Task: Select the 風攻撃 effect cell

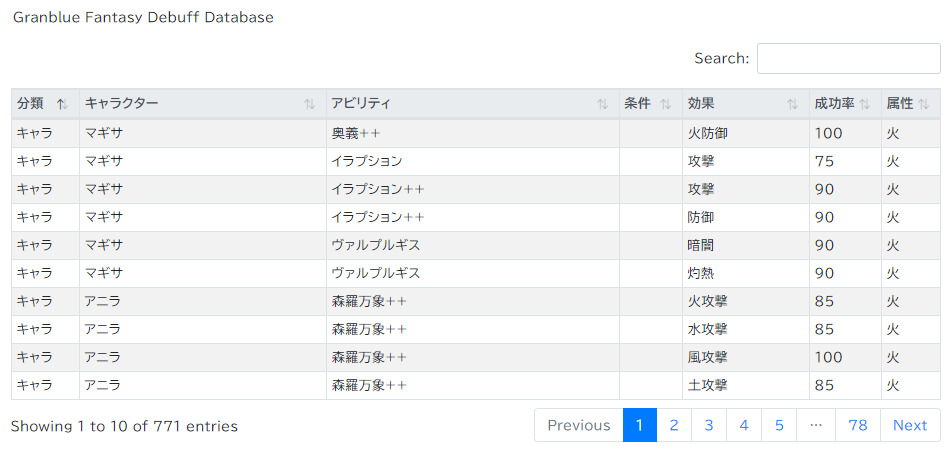Action: pyautogui.click(x=746, y=357)
